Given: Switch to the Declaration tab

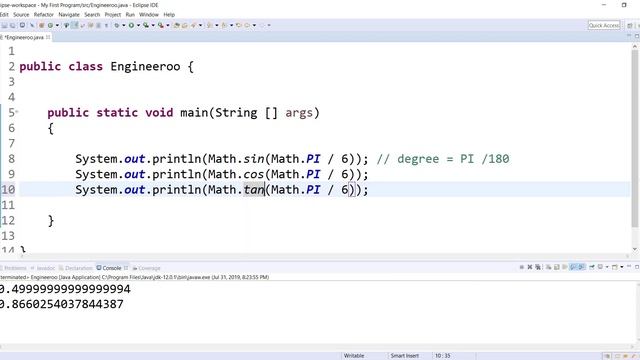Looking at the screenshot, I should point(76,268).
